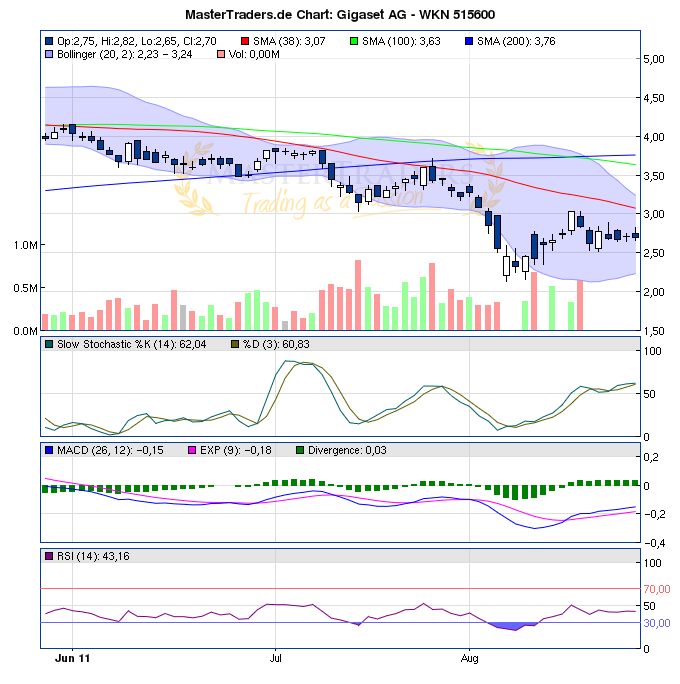The height and width of the screenshot is (684, 680).
Task: Click the 2,00 price axis label
Action: tap(654, 292)
